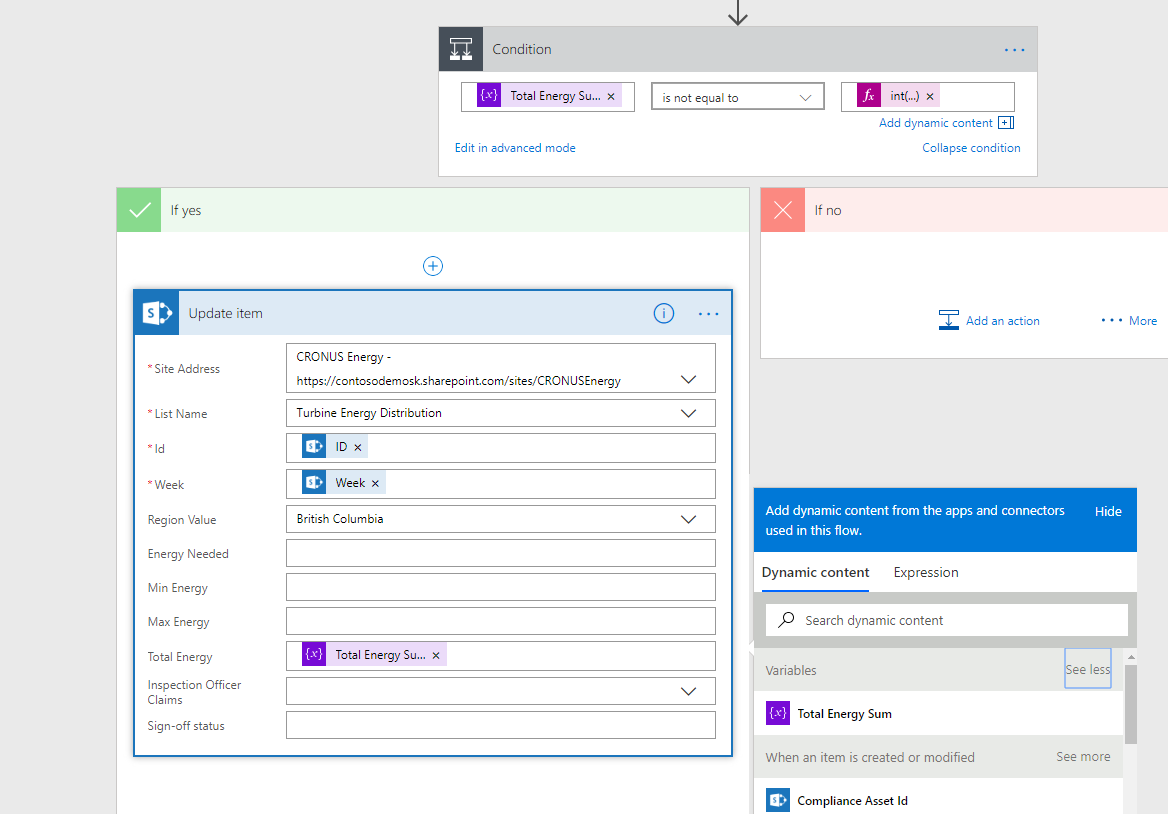The height and width of the screenshot is (814, 1168).
Task: Open the Region Value dropdown
Action: click(x=688, y=519)
